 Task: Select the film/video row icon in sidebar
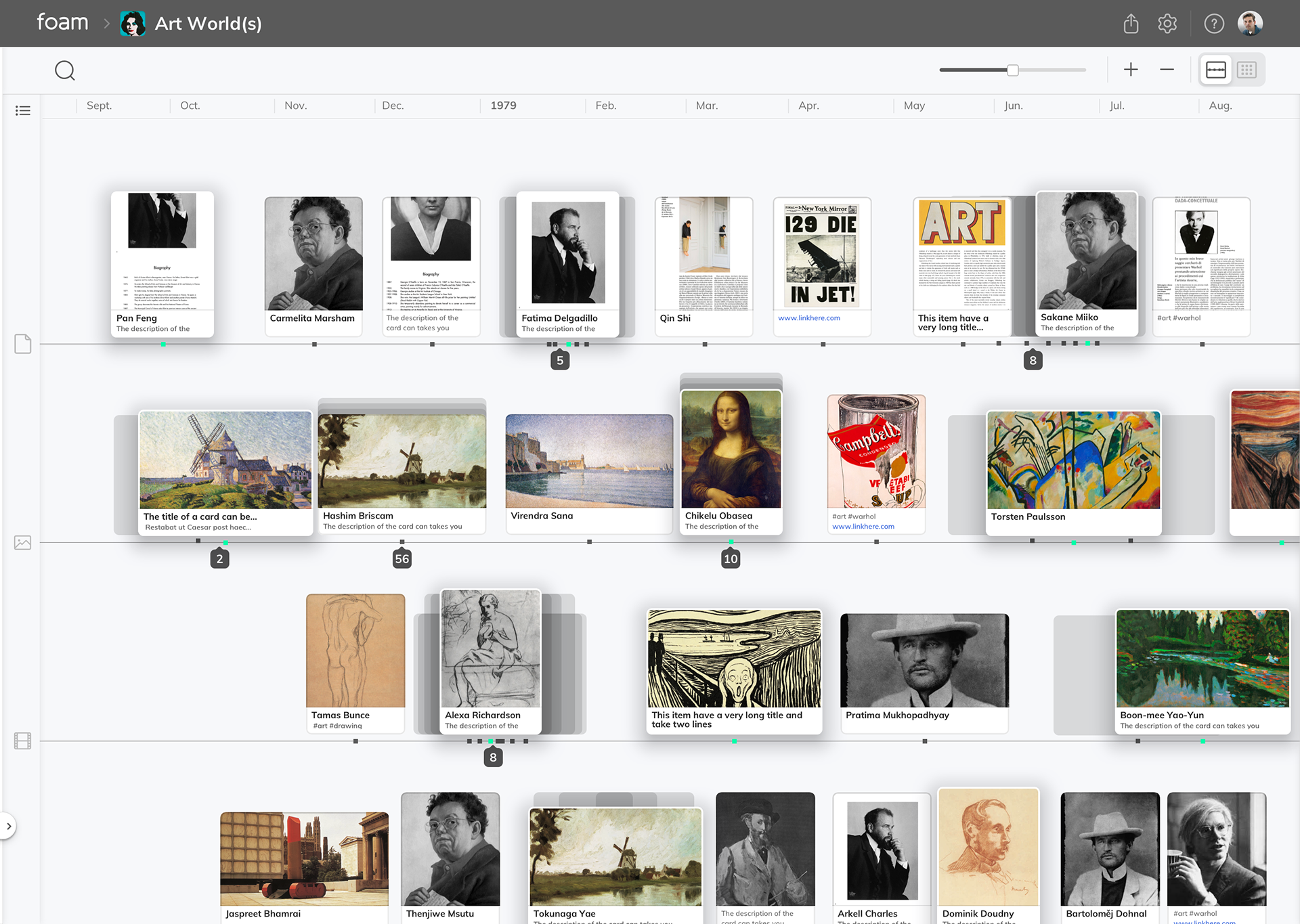tap(23, 741)
